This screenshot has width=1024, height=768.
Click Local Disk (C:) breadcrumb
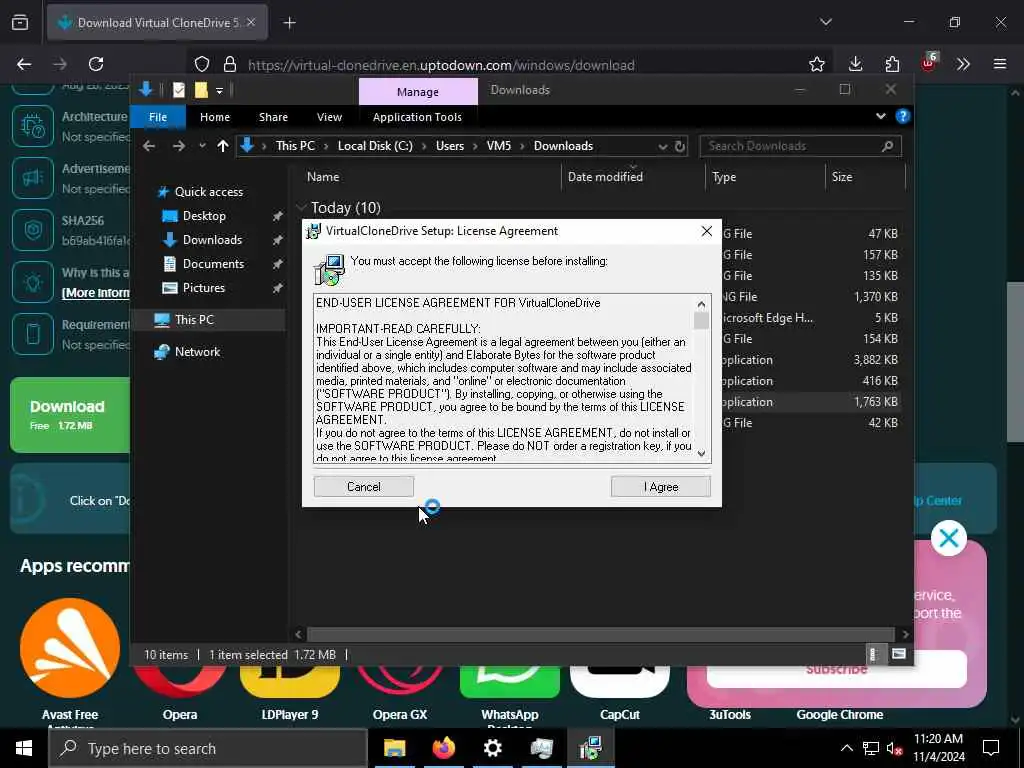[375, 146]
